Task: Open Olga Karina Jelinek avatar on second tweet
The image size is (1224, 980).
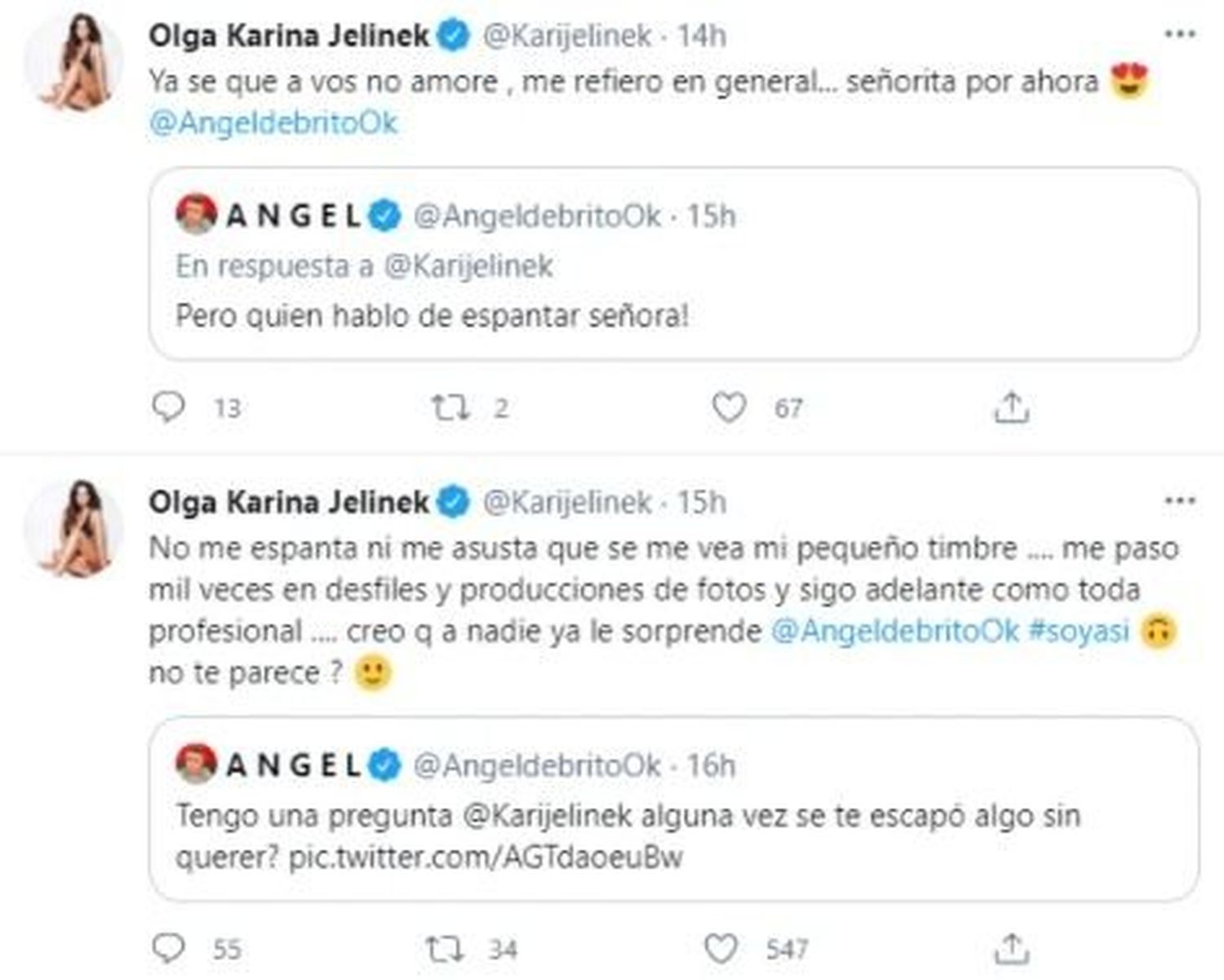Action: (74, 529)
